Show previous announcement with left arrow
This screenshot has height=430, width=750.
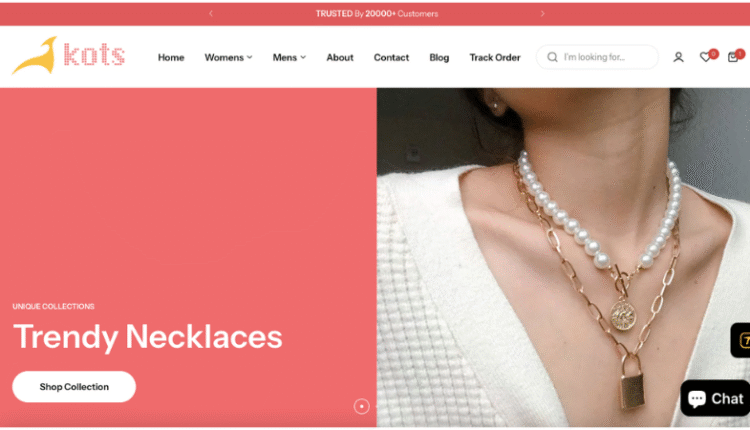211,13
